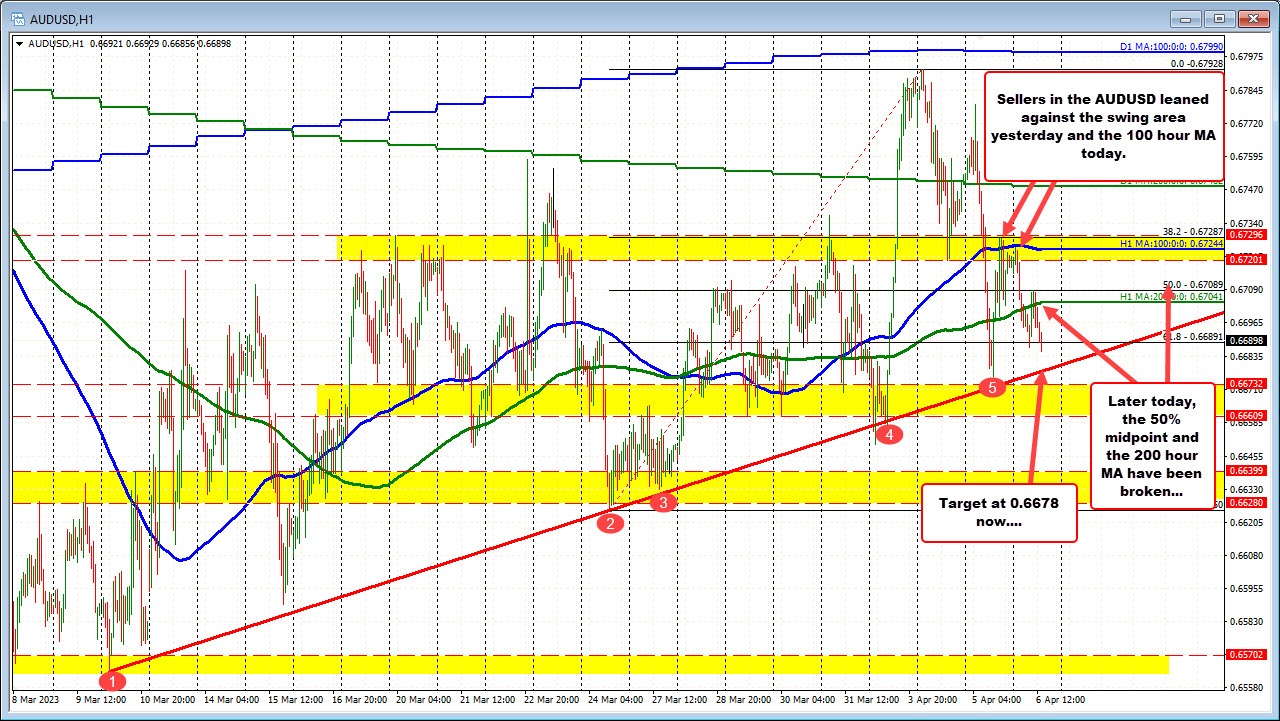Click the dropdown triangle beside the AUDUSD,H1 chart header
The width and height of the screenshot is (1280, 721).
[20, 43]
